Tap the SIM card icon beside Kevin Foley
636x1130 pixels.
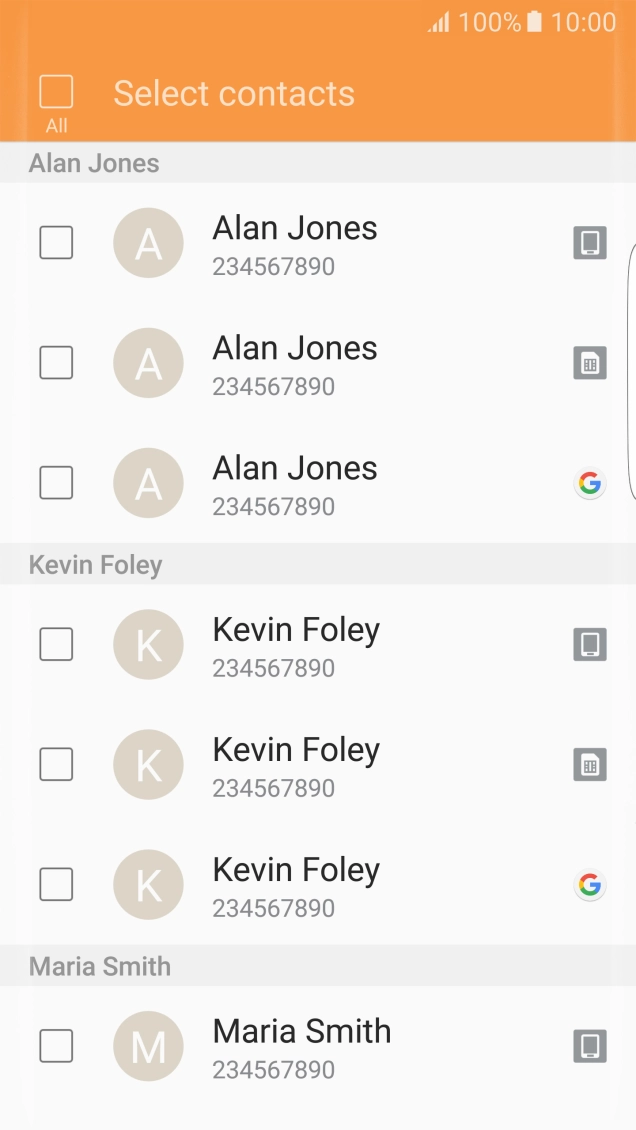[x=590, y=765]
